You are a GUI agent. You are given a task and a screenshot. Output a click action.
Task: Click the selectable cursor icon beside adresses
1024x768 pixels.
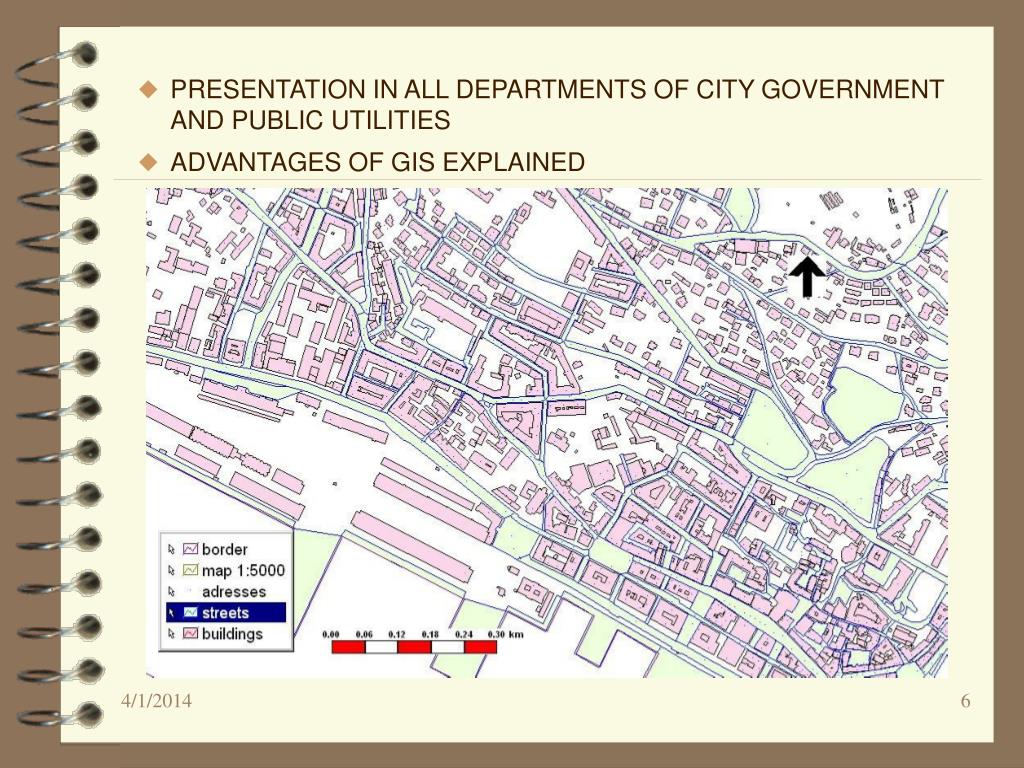pyautogui.click(x=172, y=592)
